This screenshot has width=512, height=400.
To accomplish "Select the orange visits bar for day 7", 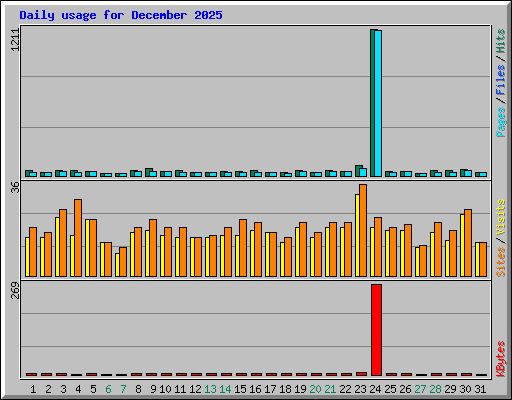I will (x=123, y=262).
